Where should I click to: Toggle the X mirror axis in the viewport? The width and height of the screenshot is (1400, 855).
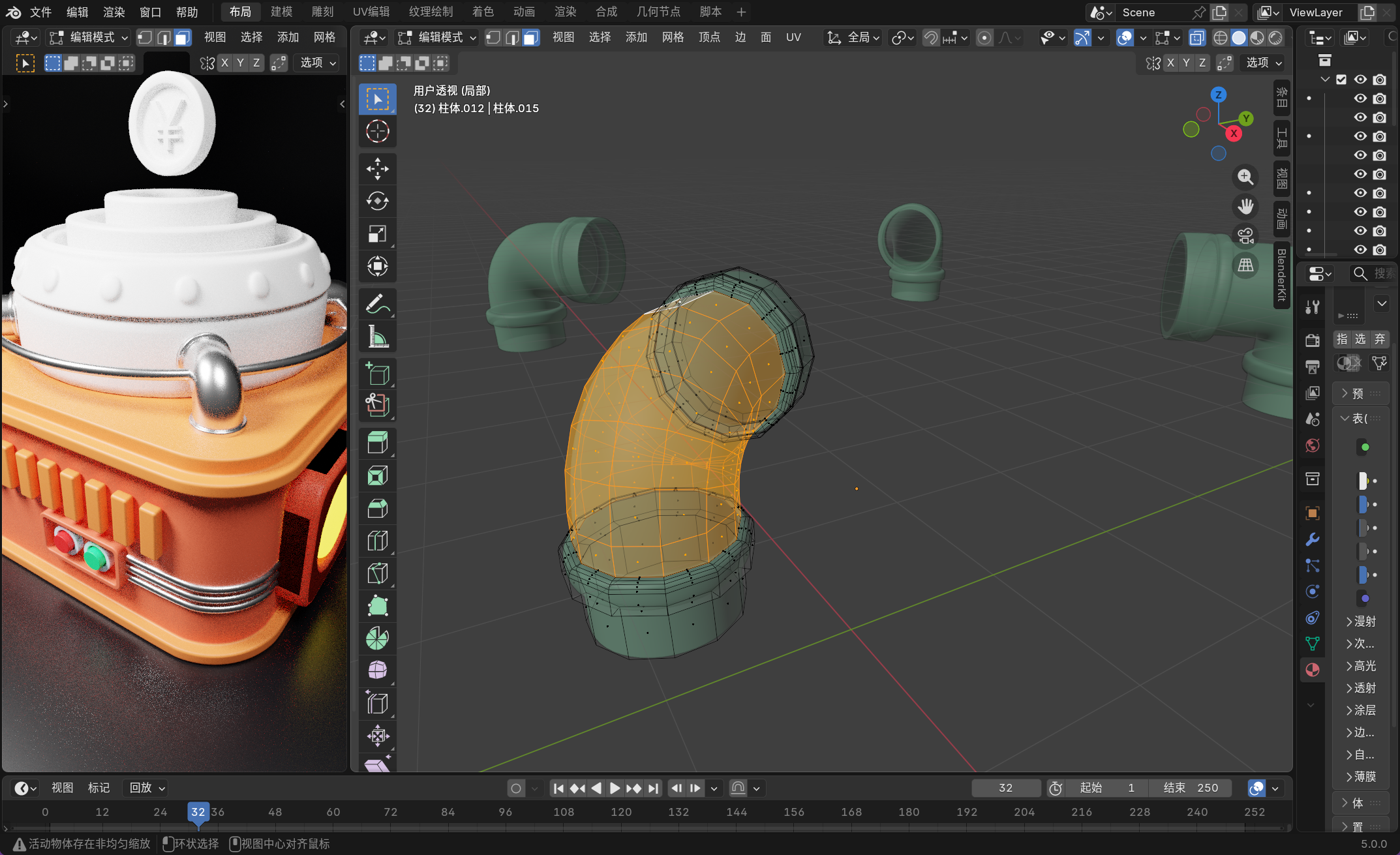pos(1170,63)
